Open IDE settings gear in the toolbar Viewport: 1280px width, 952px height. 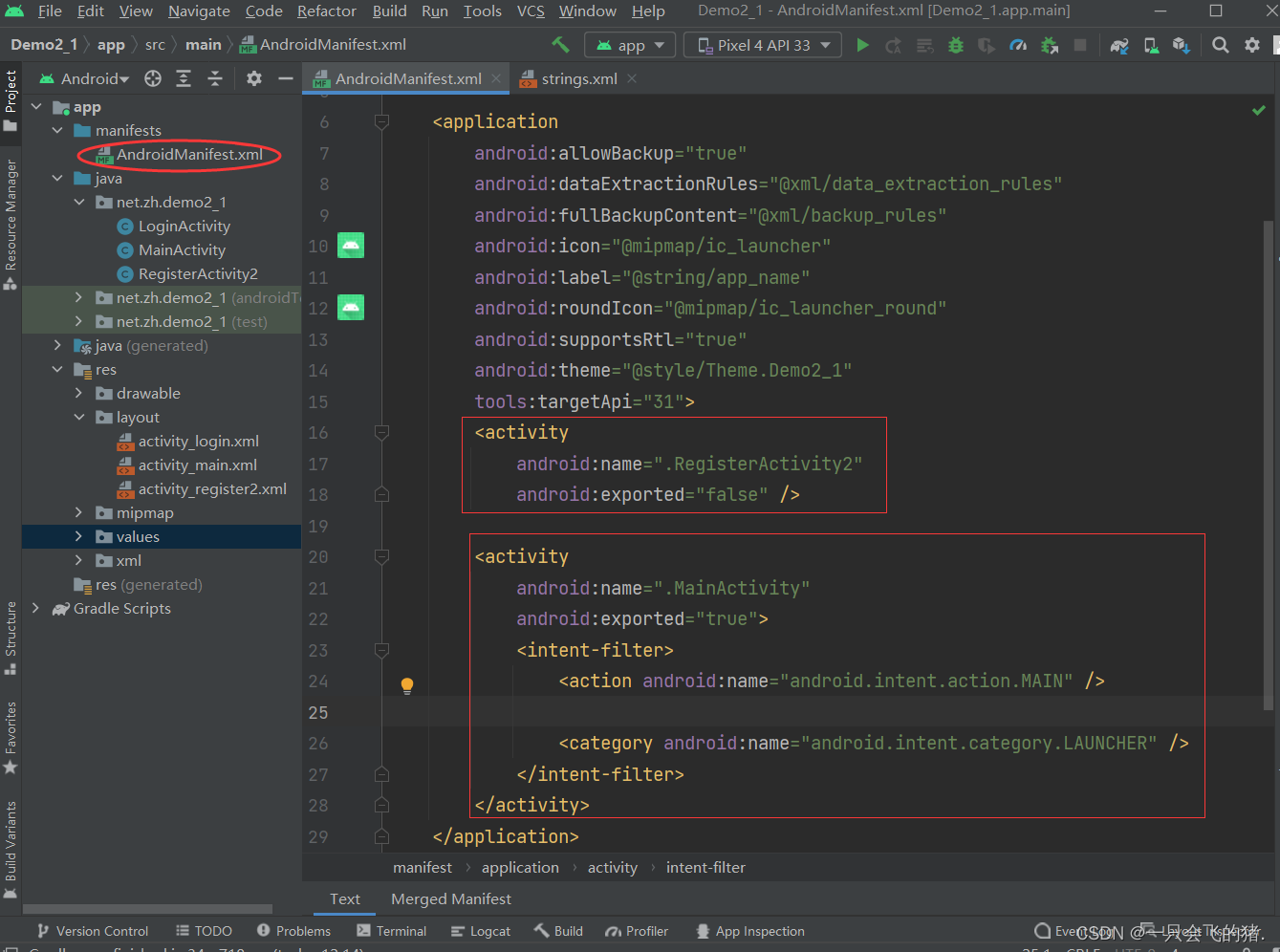[1252, 45]
